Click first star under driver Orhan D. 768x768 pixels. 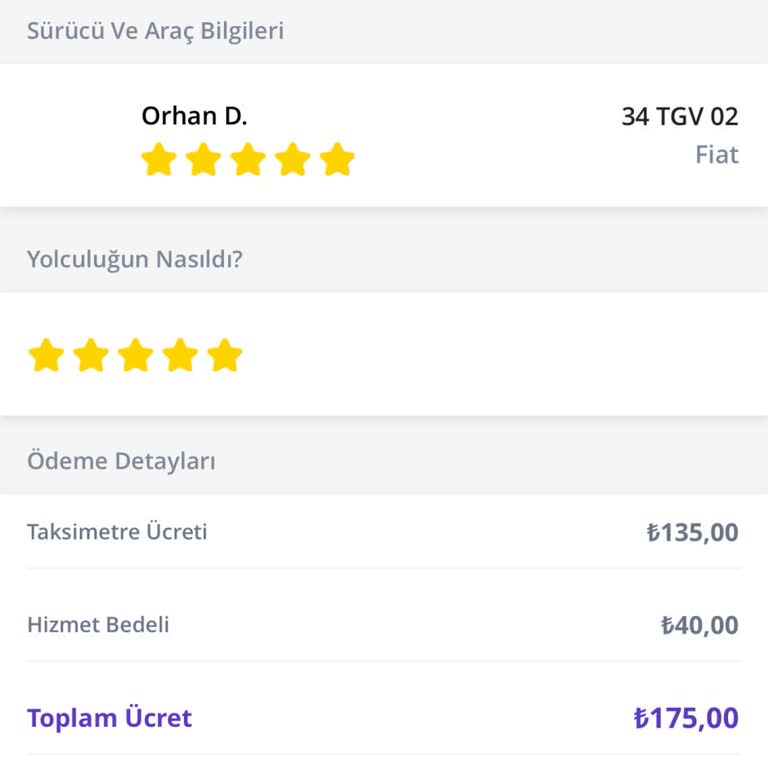tap(158, 160)
